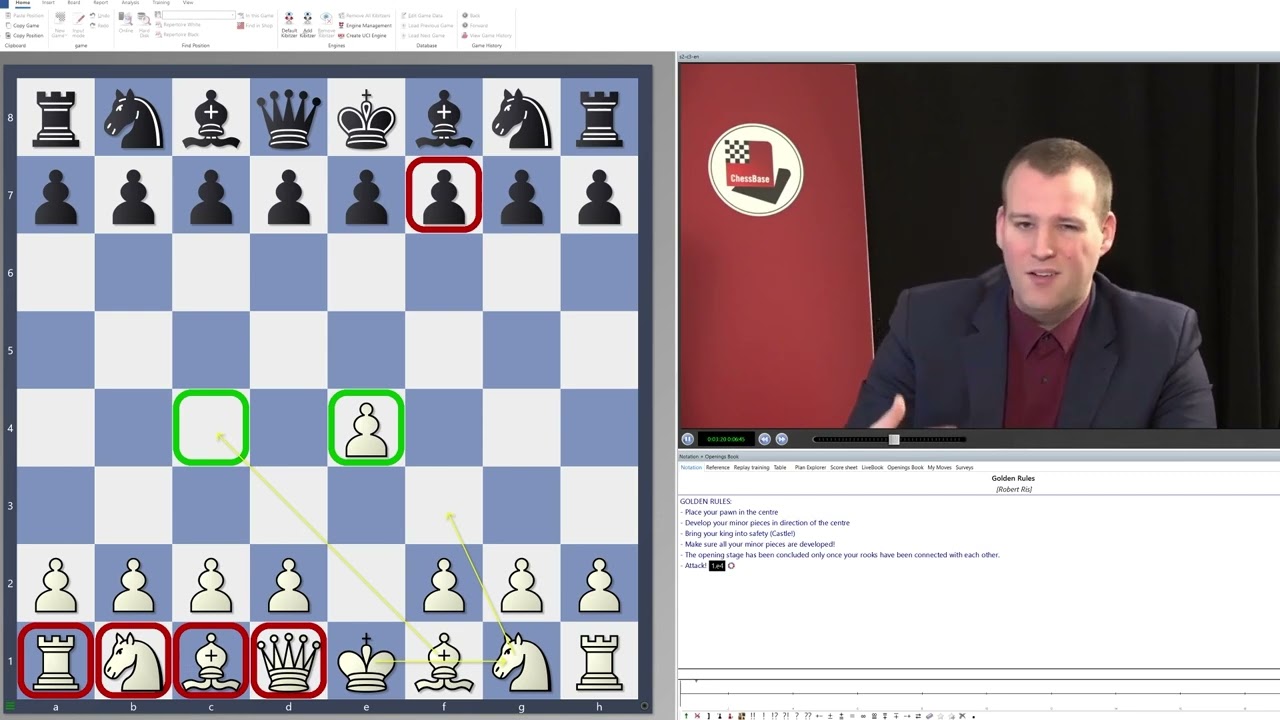Pause the video with the pause button
The width and height of the screenshot is (1280, 720).
click(688, 439)
